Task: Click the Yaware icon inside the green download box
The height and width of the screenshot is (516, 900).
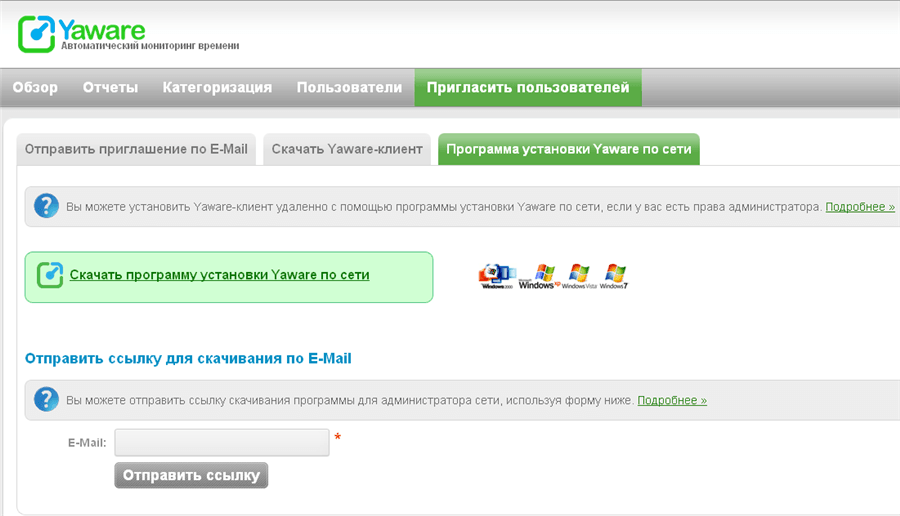Action: (x=50, y=275)
